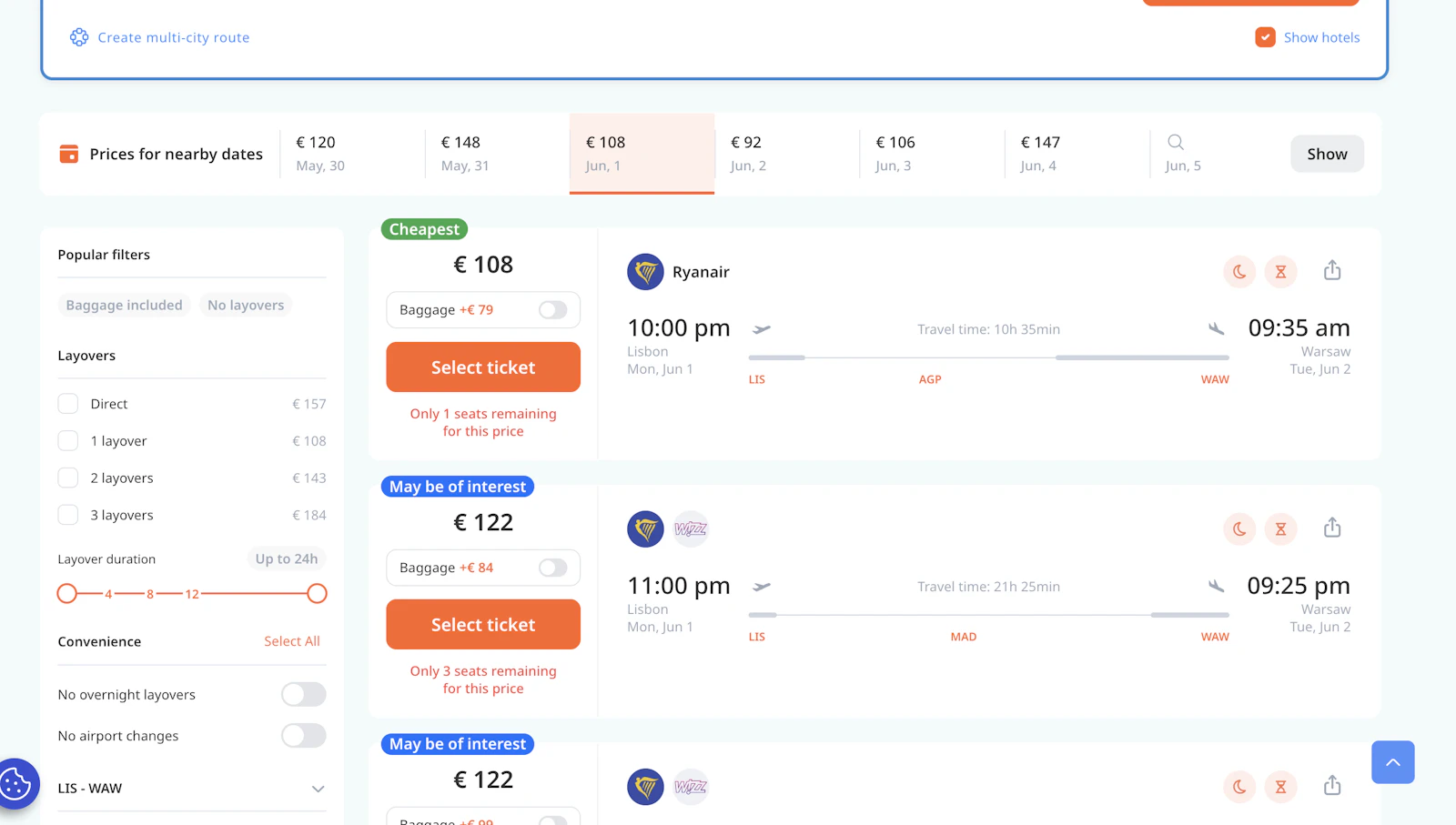Open Create multi-city route link
This screenshot has height=825, width=1456.
point(174,37)
